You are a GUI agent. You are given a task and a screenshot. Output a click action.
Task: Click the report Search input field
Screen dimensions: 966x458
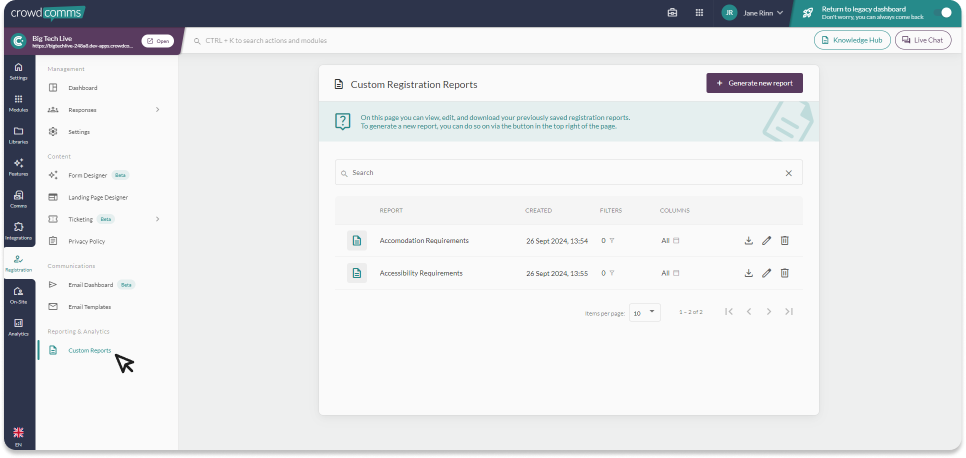pyautogui.click(x=560, y=173)
